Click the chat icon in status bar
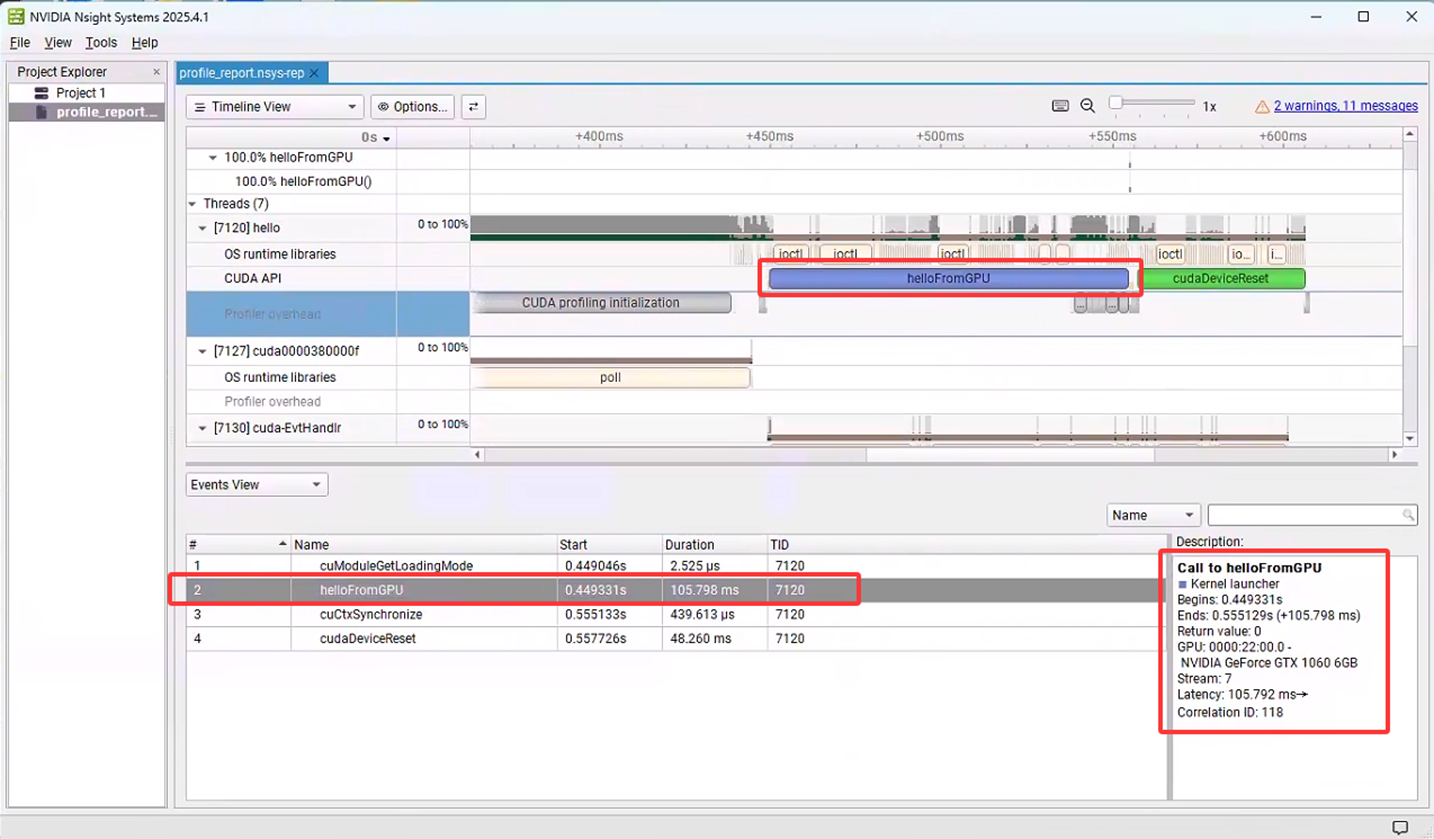The width and height of the screenshot is (1434, 839). [1400, 827]
